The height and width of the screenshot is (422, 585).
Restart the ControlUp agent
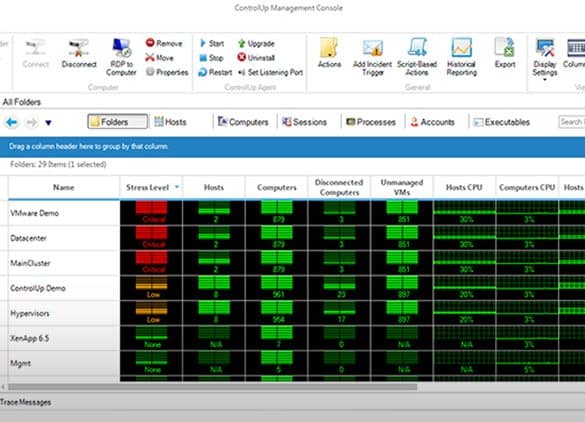coord(215,72)
